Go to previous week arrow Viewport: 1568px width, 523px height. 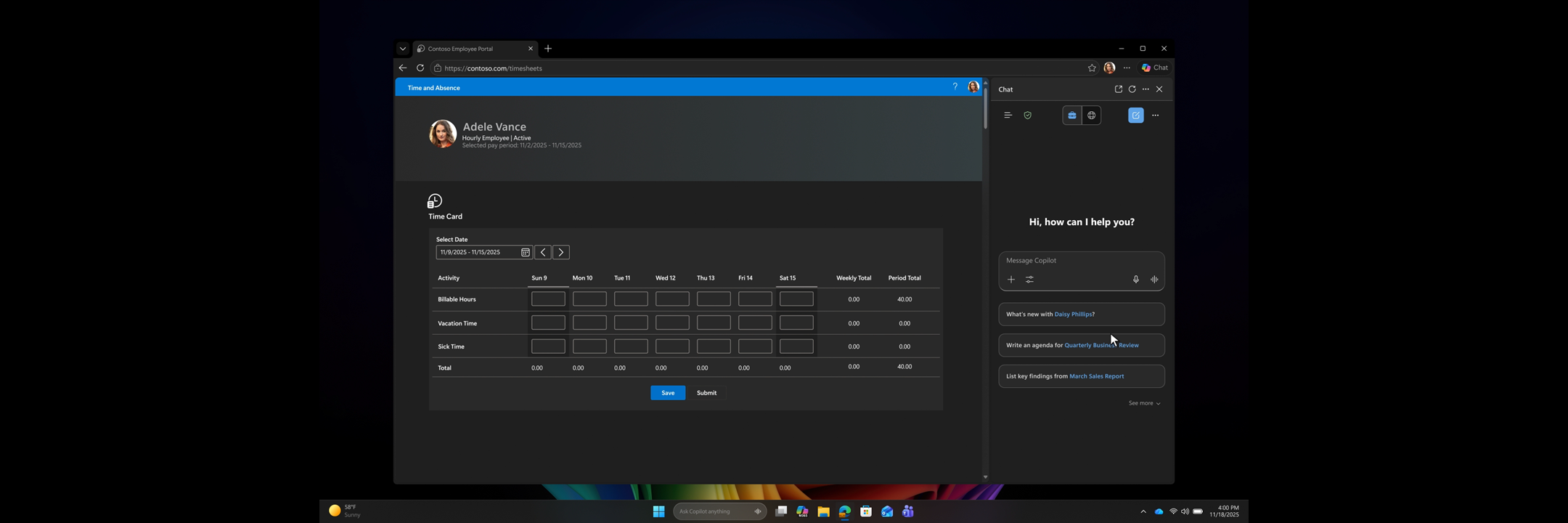(543, 252)
